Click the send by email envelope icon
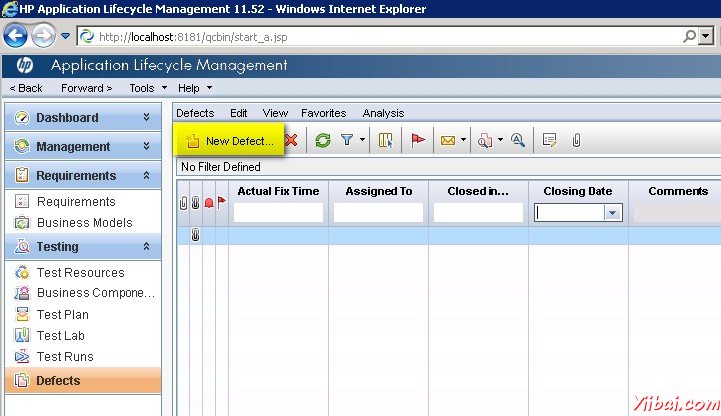This screenshot has height=416, width=721. pos(448,141)
